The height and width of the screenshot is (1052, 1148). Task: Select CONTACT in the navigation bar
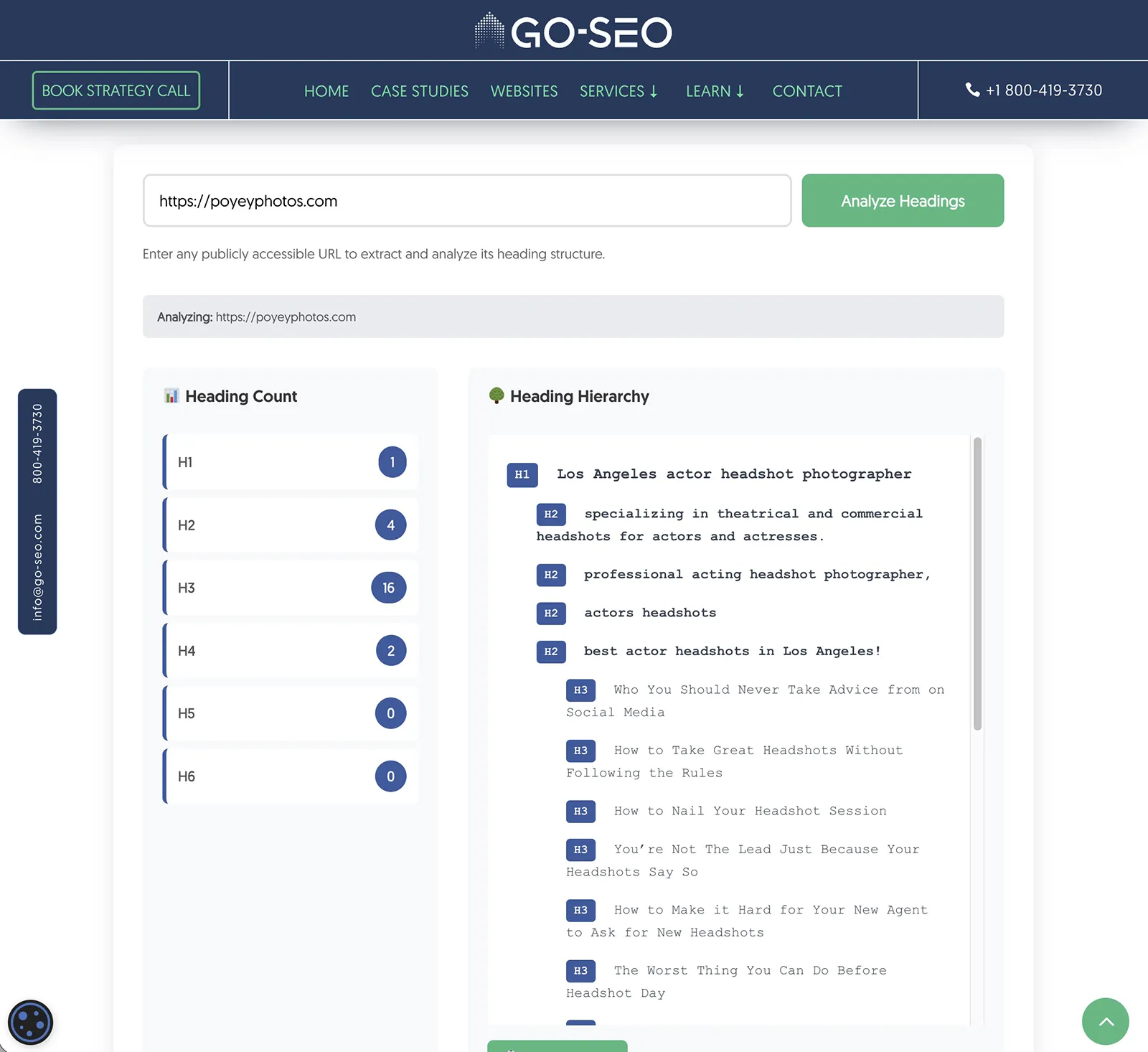point(807,90)
